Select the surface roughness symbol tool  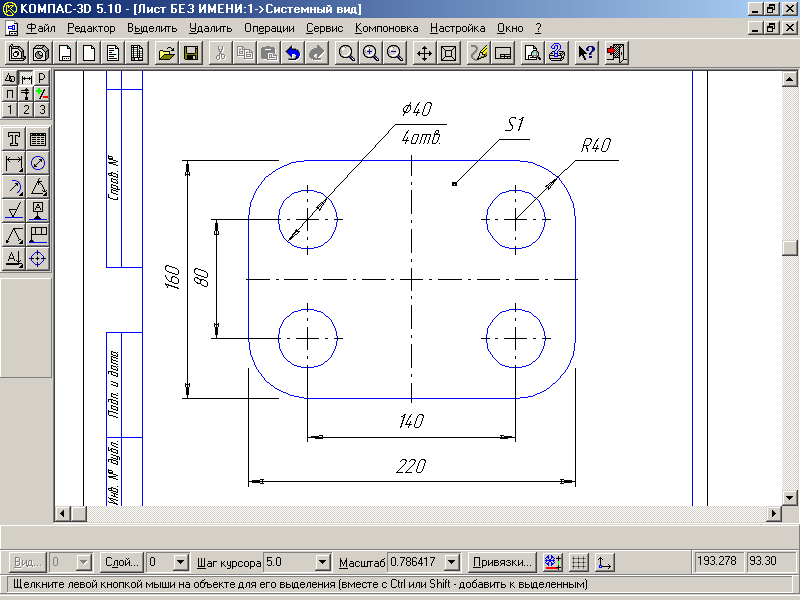[14, 211]
